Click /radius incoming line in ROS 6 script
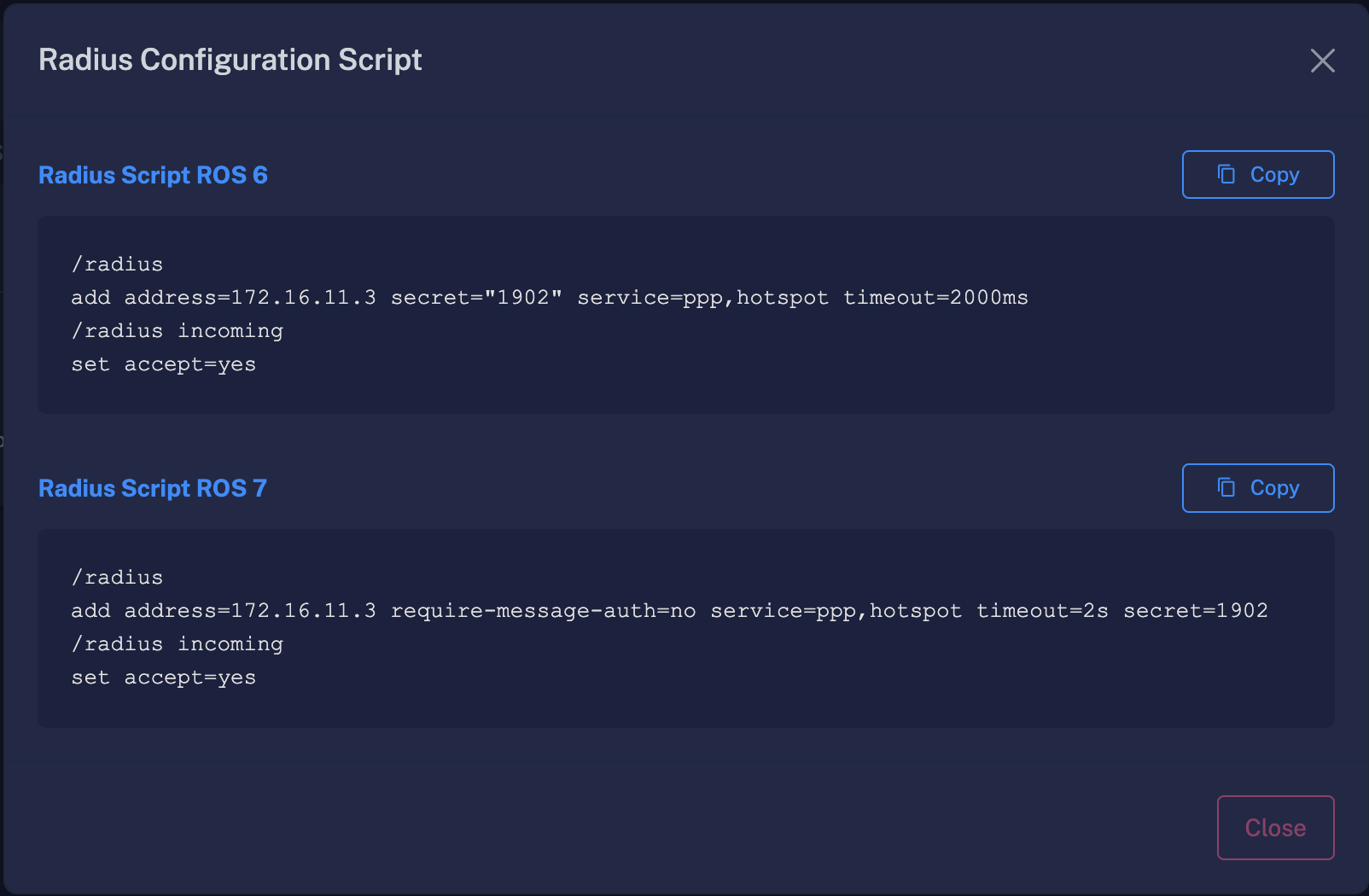The height and width of the screenshot is (896, 1369). tap(178, 331)
